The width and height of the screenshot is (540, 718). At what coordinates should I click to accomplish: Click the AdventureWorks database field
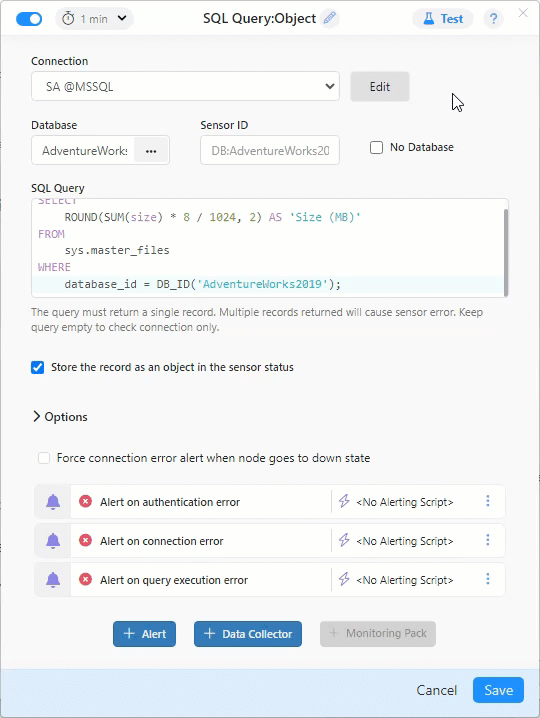pyautogui.click(x=83, y=150)
